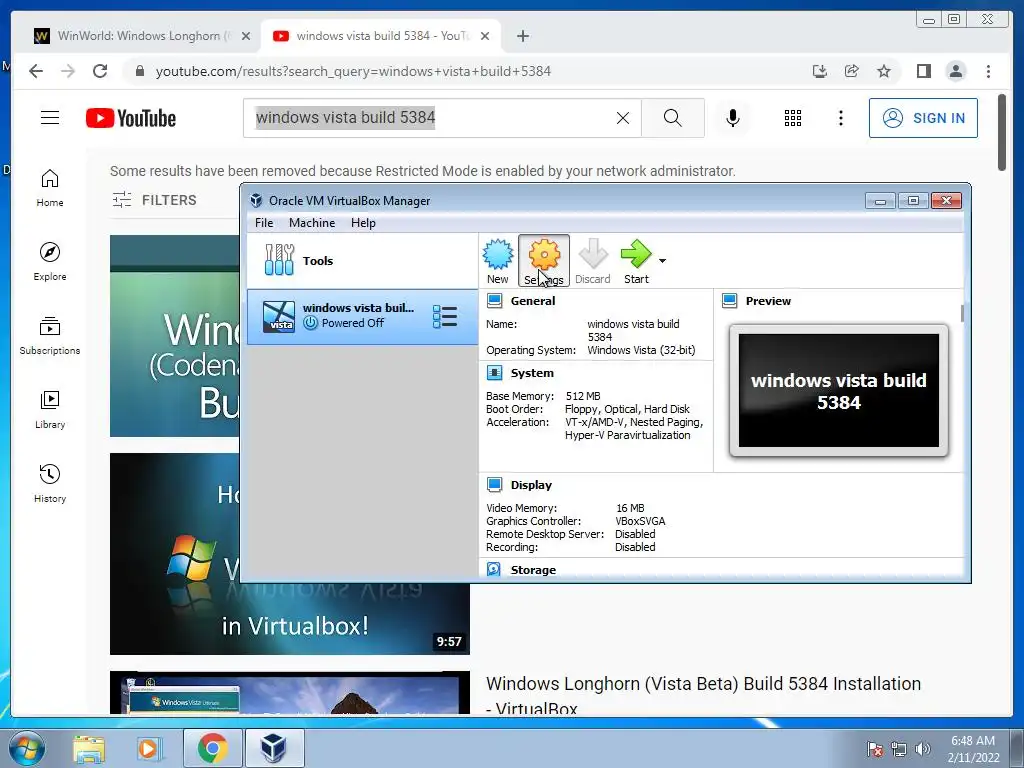Click the New VM toolbar icon

coord(498,261)
